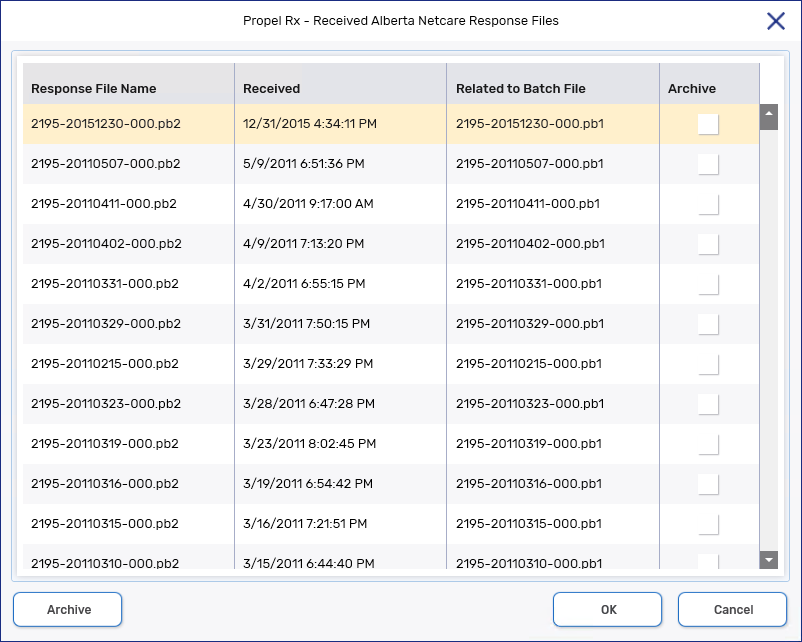This screenshot has width=802, height=642.
Task: Toggle Archive checkbox on 2195-20110402-000.pb2 row
Action: coord(708,244)
